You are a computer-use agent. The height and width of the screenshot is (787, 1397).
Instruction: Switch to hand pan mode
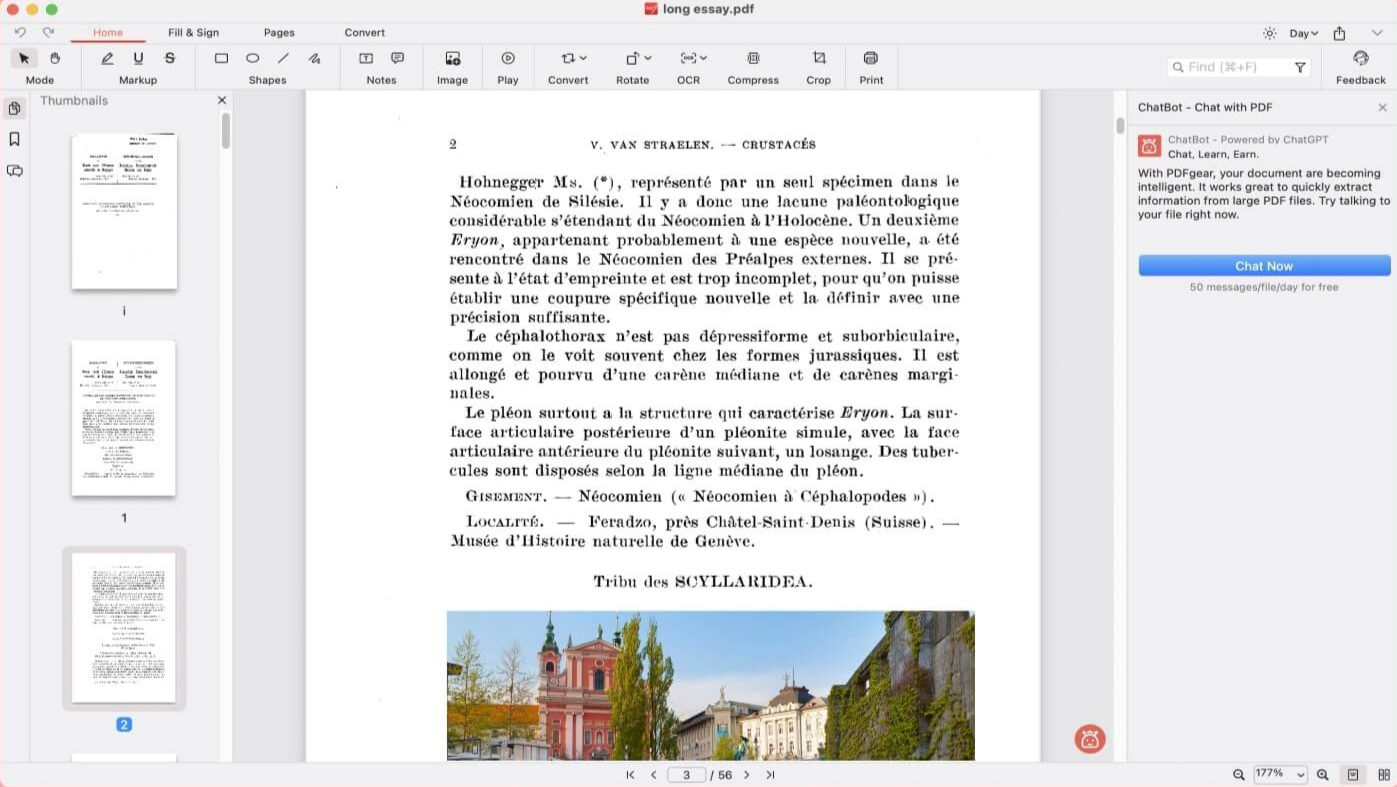tap(55, 59)
